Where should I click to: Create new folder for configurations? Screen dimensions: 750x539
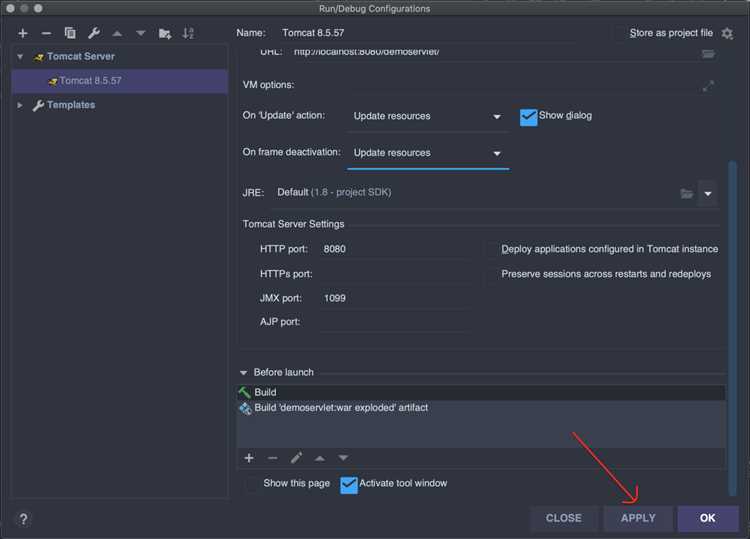pos(165,33)
